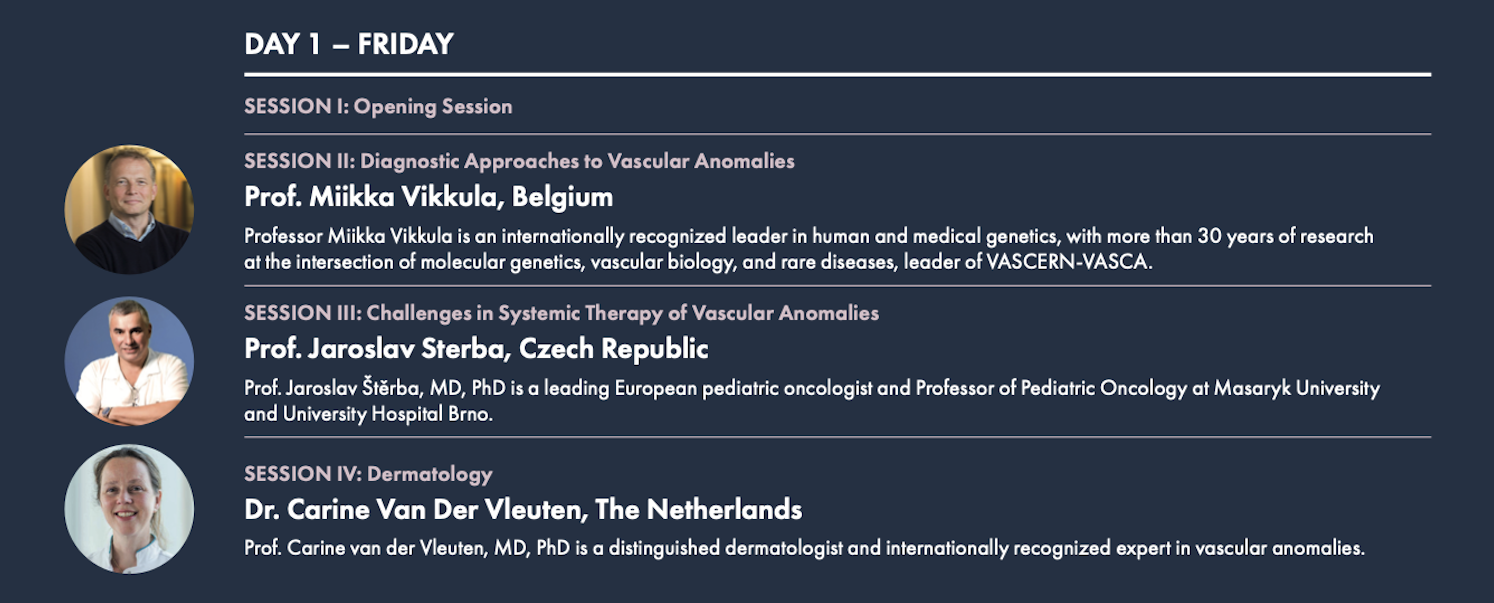
Task: Click Carine Van Der Vleuten's portrait photo
Action: click(x=129, y=509)
